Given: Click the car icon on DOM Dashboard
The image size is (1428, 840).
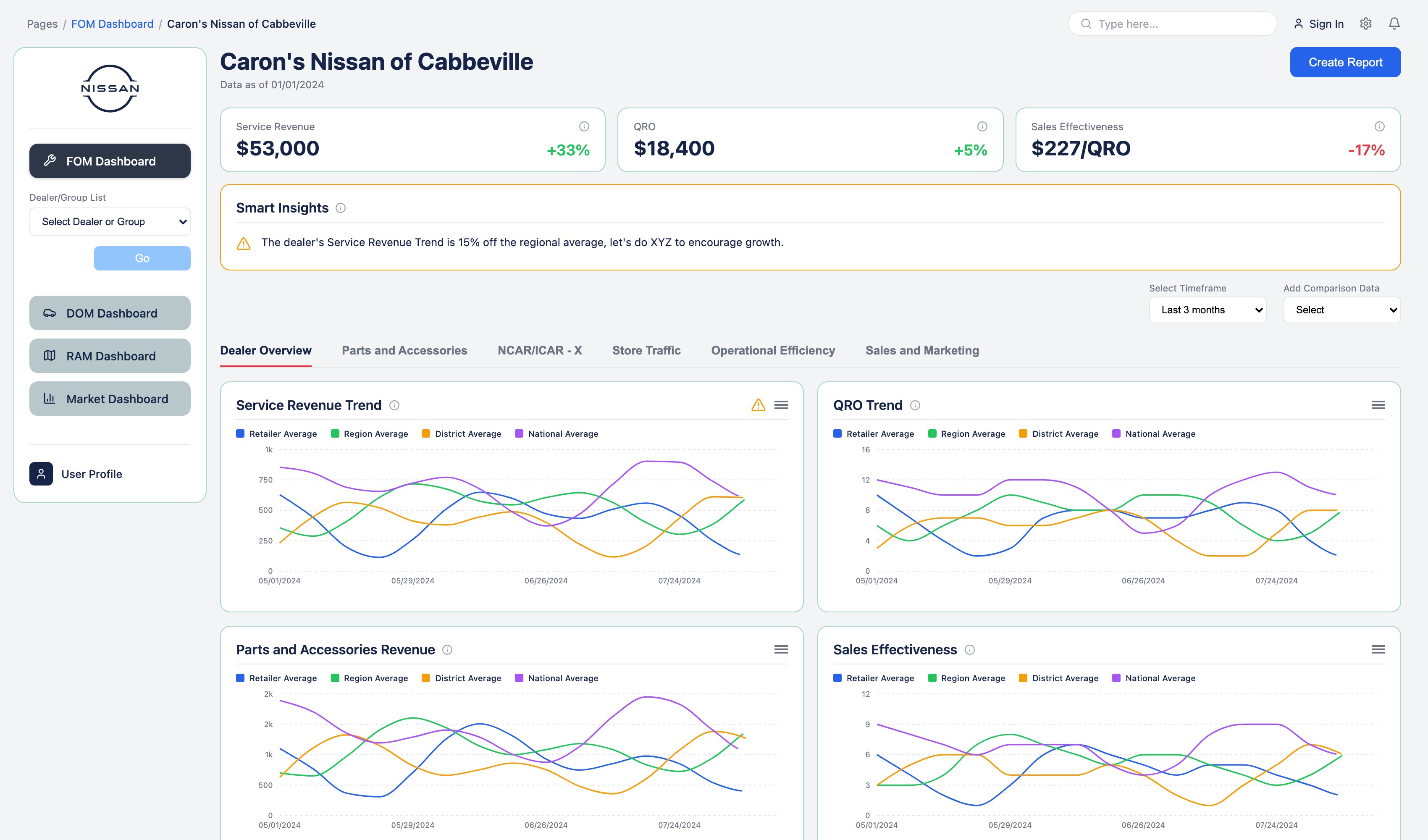Looking at the screenshot, I should tap(50, 313).
